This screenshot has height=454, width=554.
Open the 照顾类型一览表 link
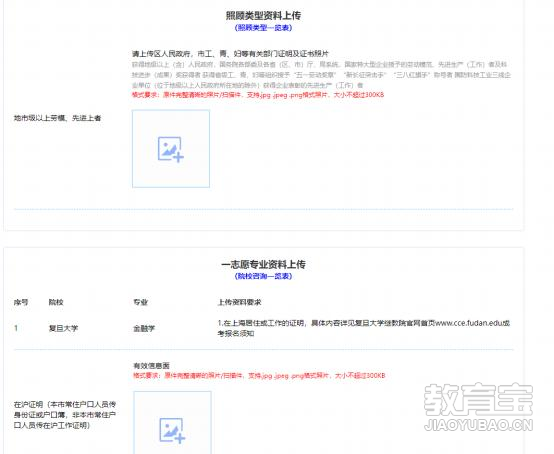click(263, 28)
